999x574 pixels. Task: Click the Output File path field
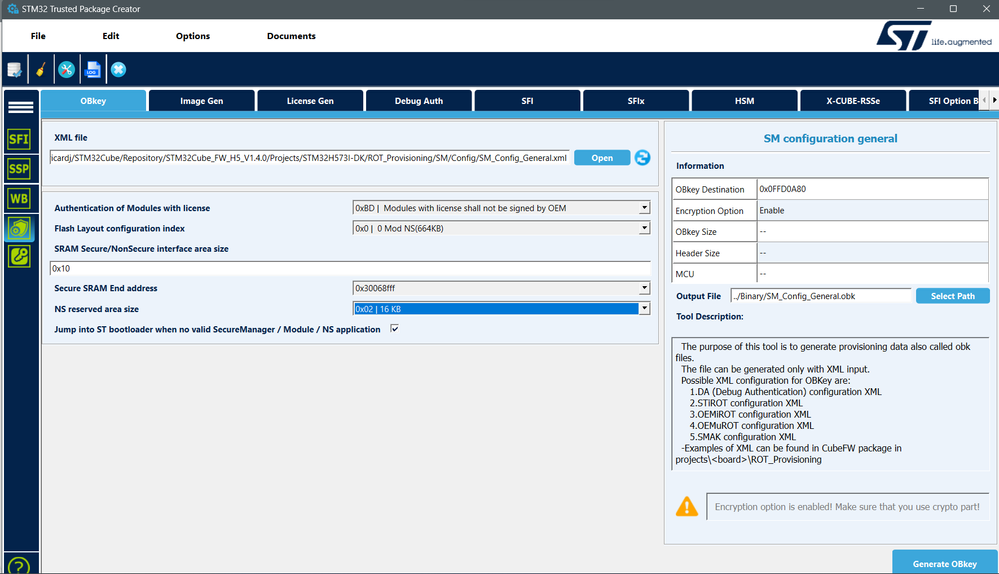coord(821,296)
